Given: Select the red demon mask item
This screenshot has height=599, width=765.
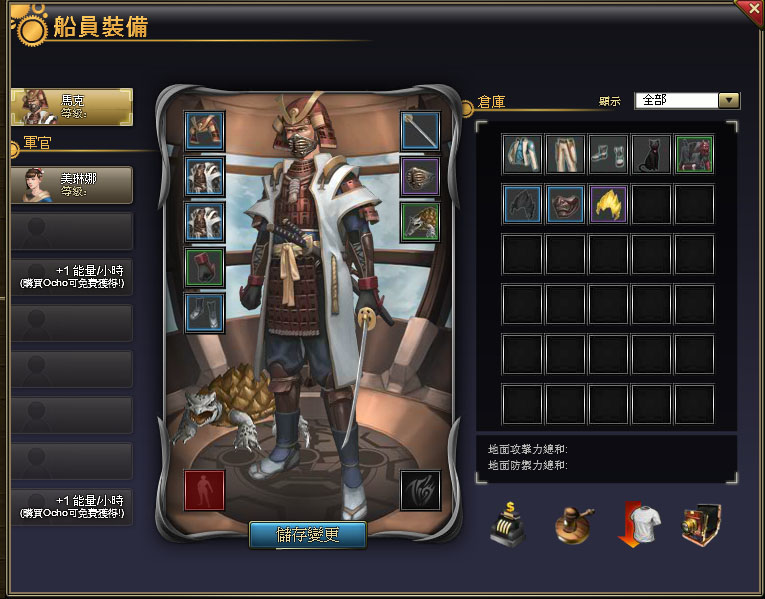Looking at the screenshot, I should click(x=565, y=204).
